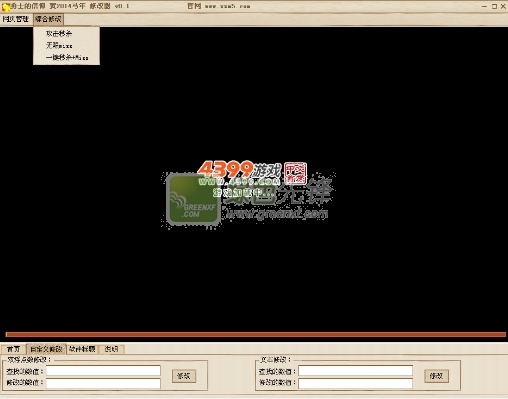Open the 综合修改 menu
Image resolution: width=508 pixels, height=399 pixels.
point(48,19)
